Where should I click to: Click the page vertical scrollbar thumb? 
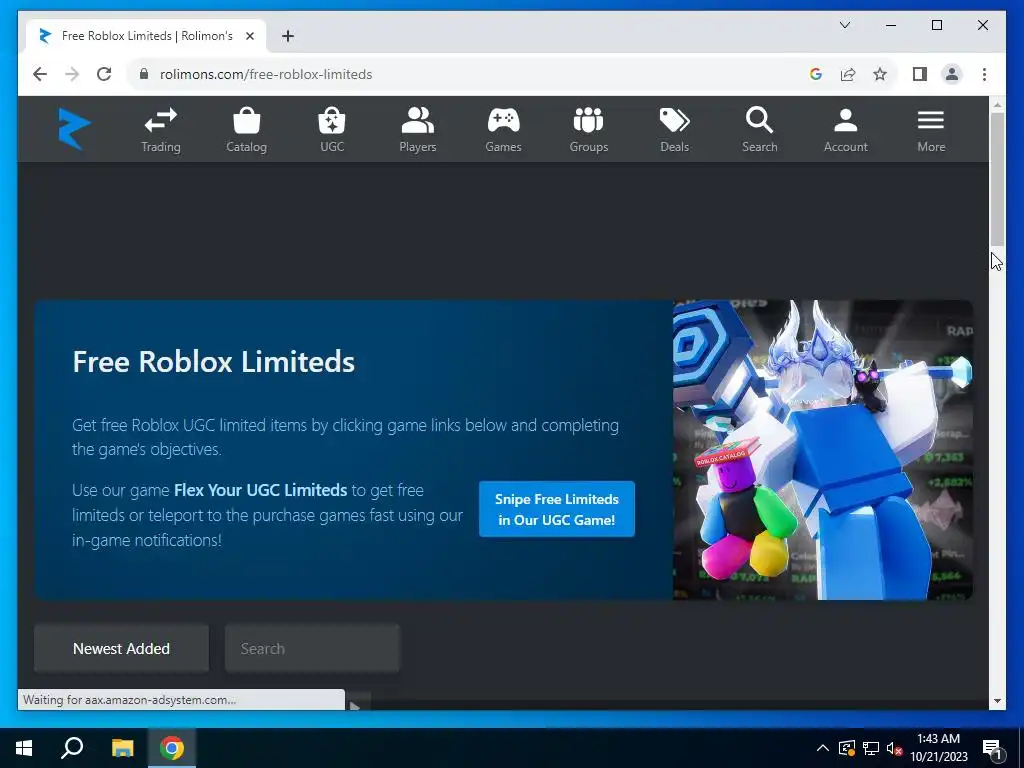click(x=997, y=179)
